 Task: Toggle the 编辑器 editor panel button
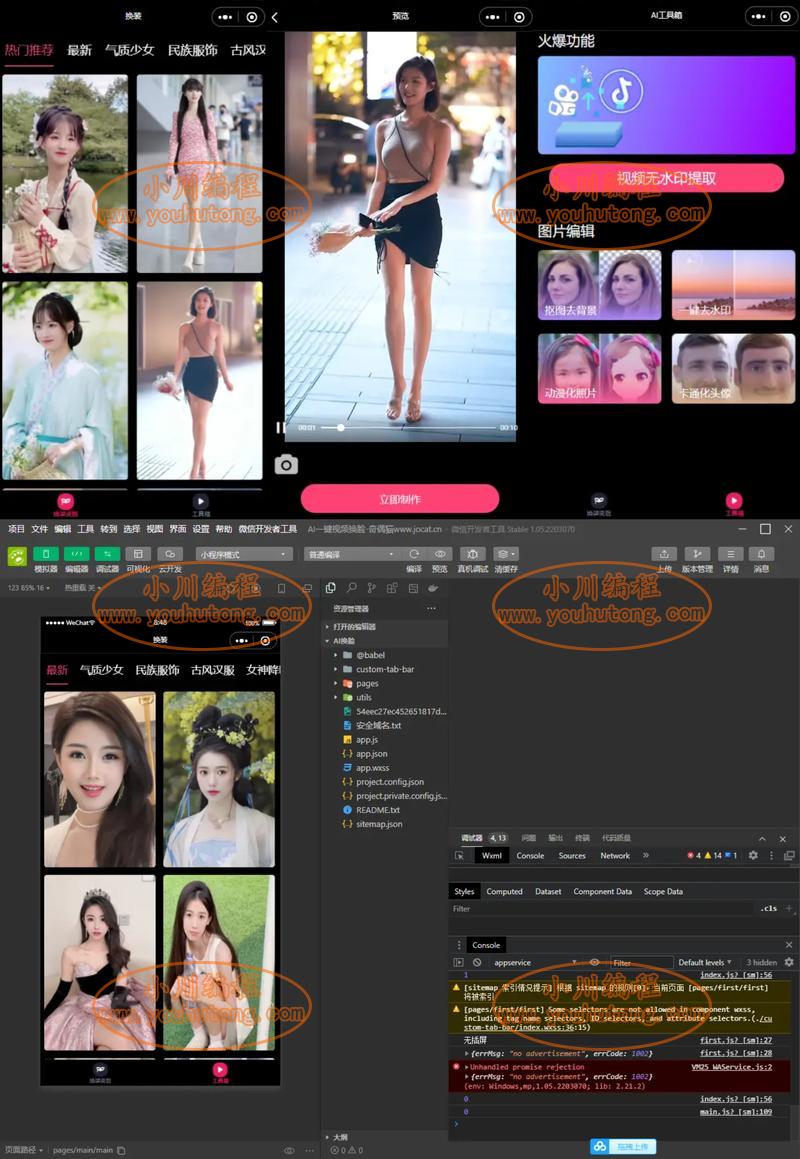point(77,554)
